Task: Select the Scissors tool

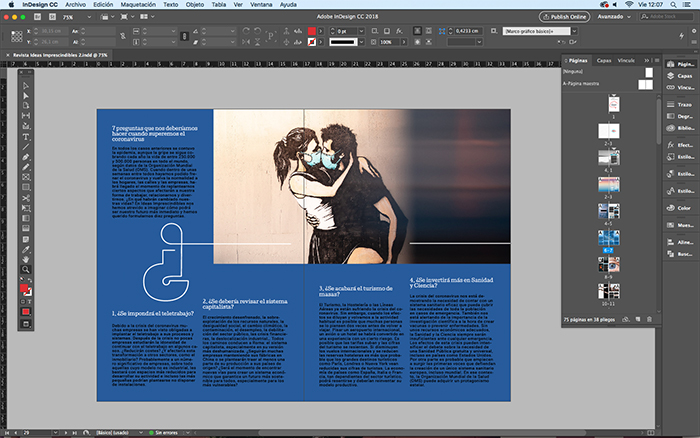Action: [26, 198]
